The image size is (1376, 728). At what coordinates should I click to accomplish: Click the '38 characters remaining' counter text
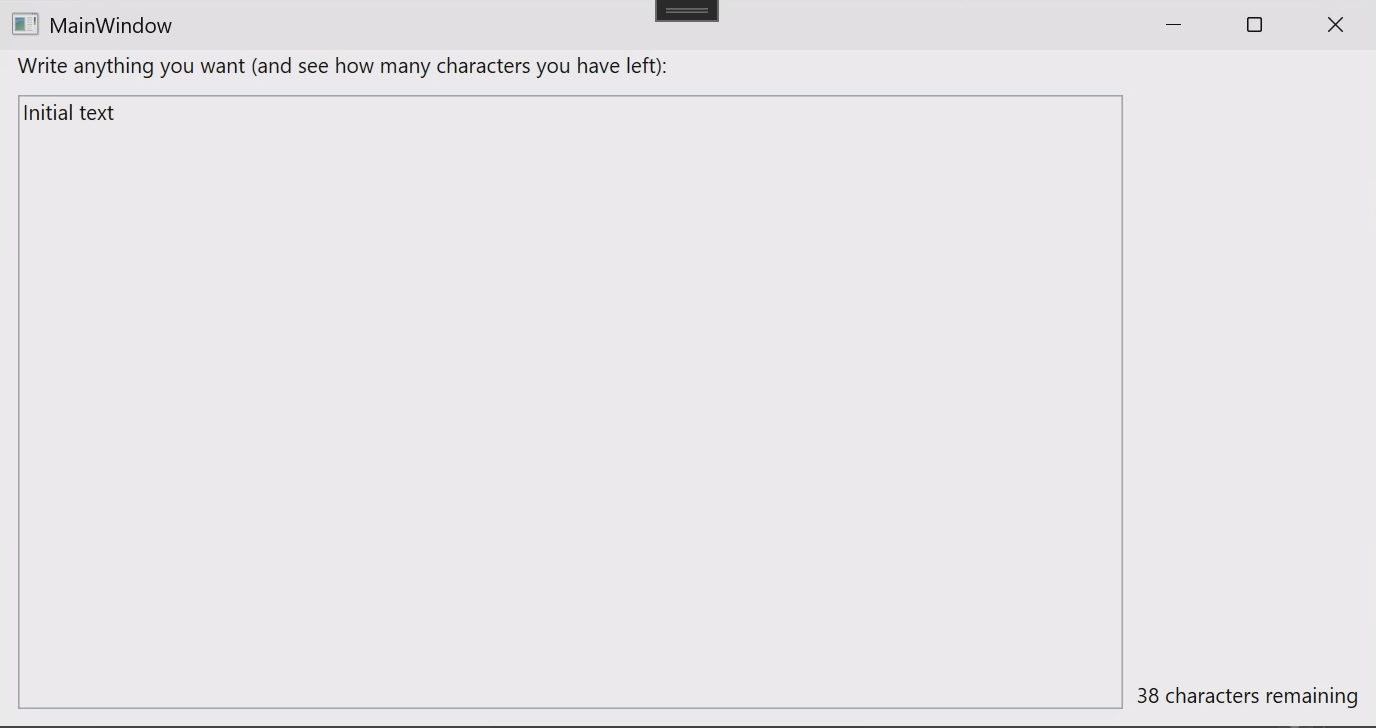1247,696
